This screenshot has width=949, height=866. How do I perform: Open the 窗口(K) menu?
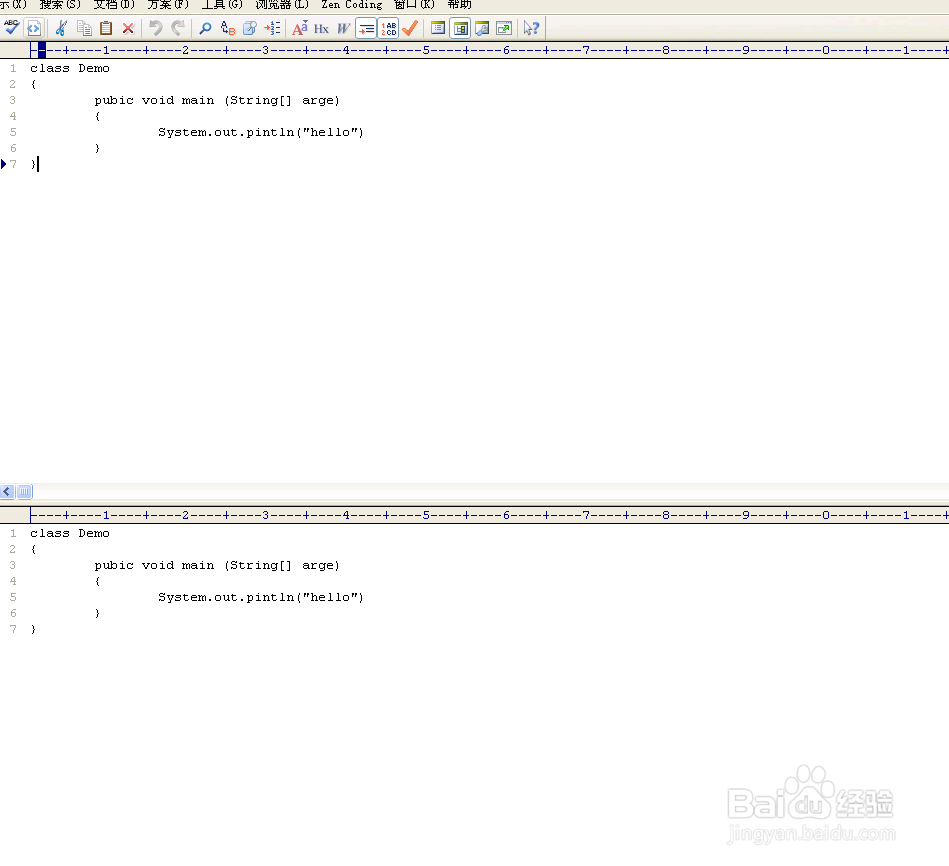(x=414, y=5)
